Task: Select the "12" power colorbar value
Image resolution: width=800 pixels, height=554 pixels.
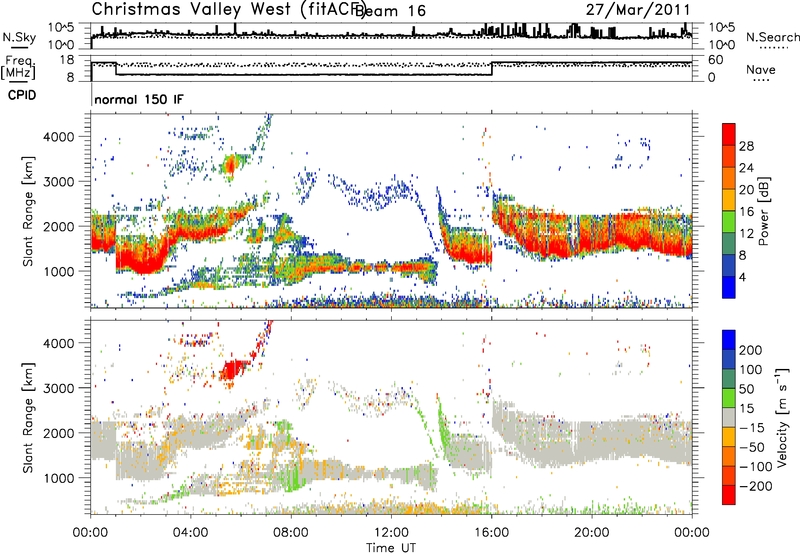Action: tap(746, 234)
